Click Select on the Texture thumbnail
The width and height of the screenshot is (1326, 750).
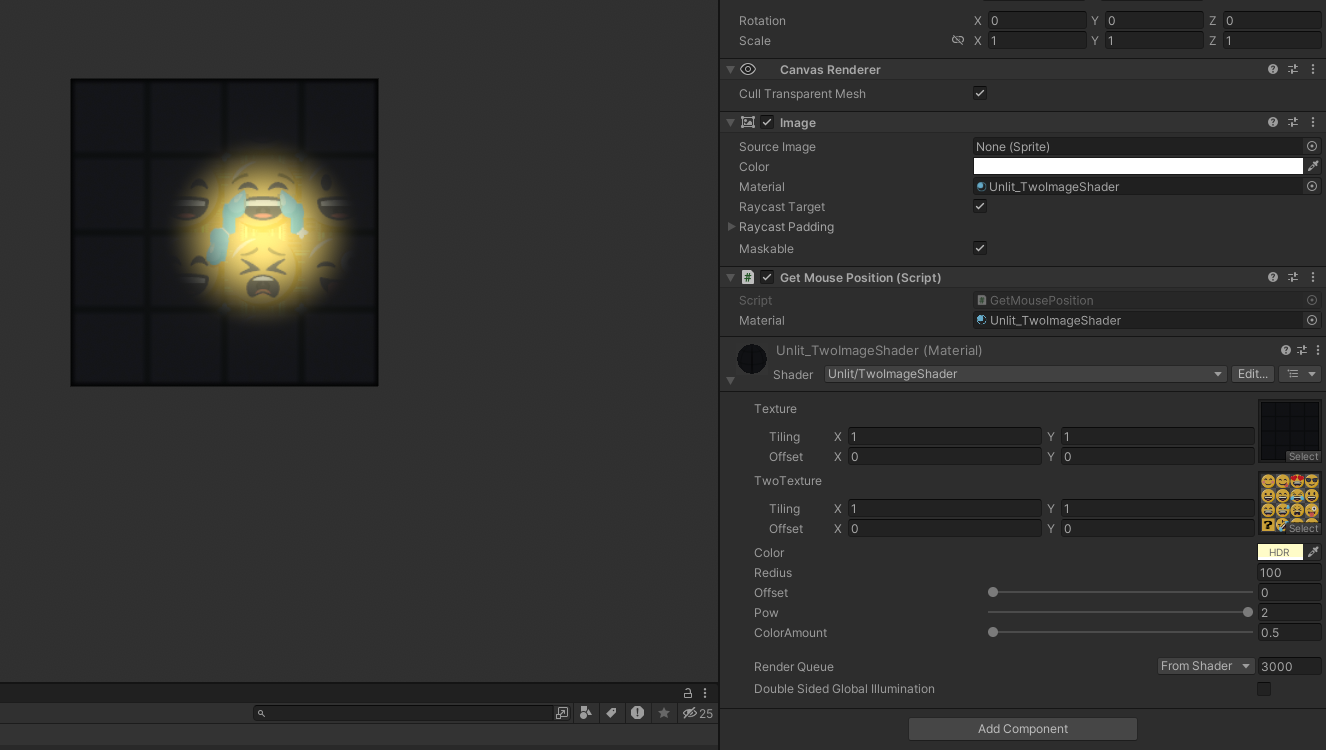pos(1303,457)
